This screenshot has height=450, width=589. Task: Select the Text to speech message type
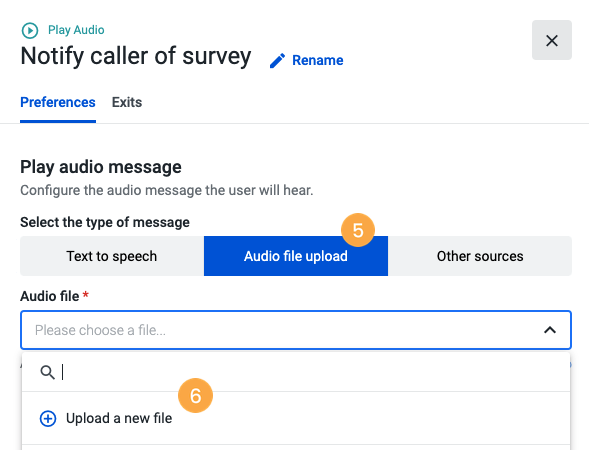pyautogui.click(x=112, y=256)
